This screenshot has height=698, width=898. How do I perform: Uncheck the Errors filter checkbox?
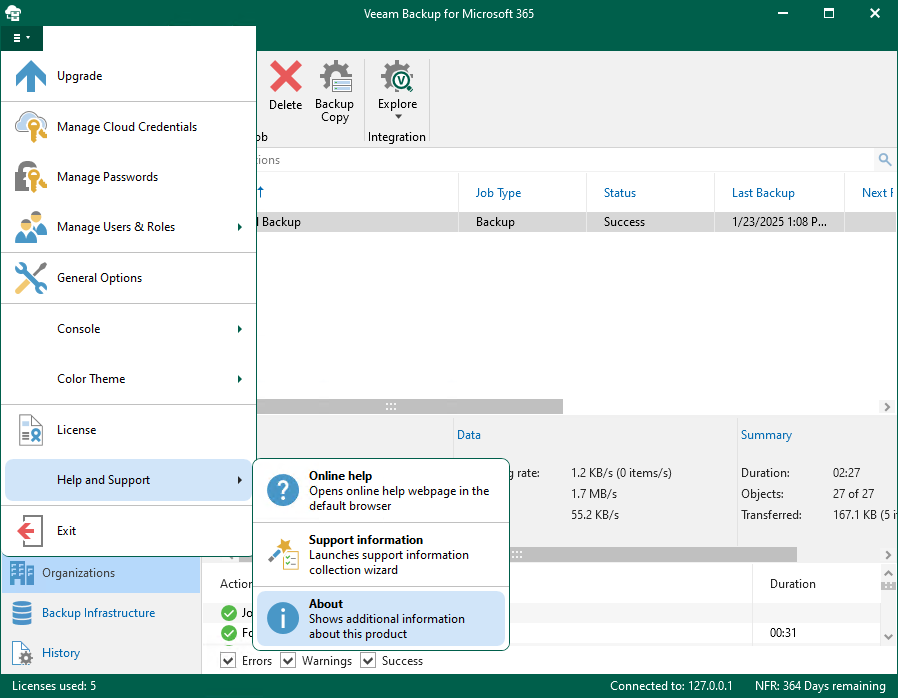(228, 660)
